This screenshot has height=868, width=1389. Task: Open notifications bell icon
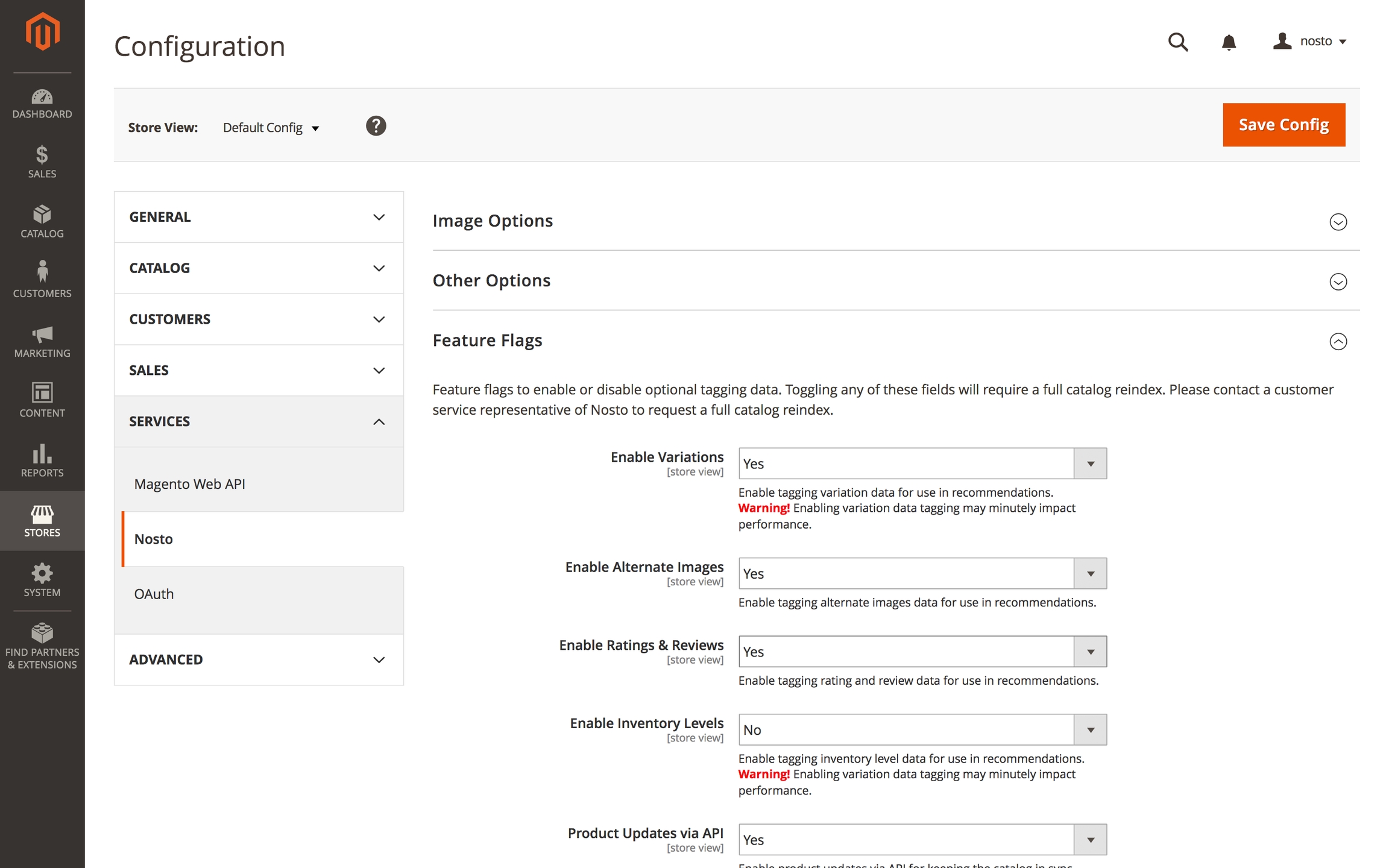(x=1229, y=42)
